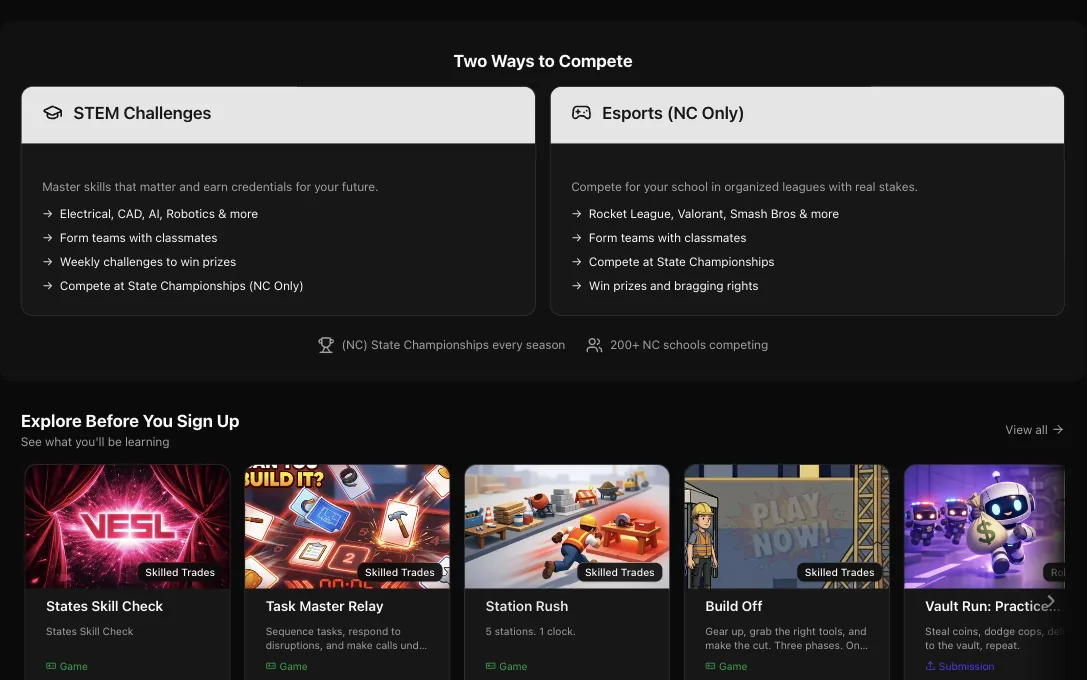
Task: Click the Task Master Relay title
Action: click(324, 607)
